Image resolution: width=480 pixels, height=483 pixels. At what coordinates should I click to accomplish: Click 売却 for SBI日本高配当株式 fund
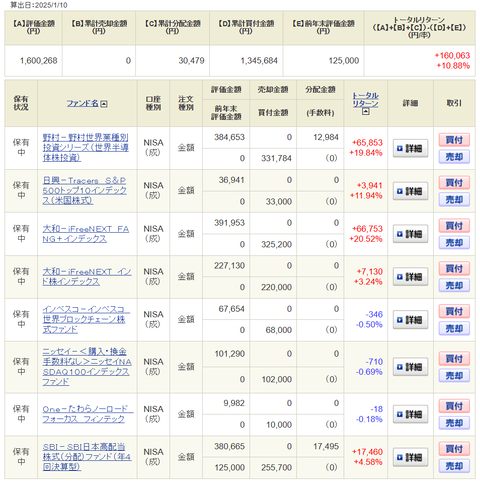(454, 465)
